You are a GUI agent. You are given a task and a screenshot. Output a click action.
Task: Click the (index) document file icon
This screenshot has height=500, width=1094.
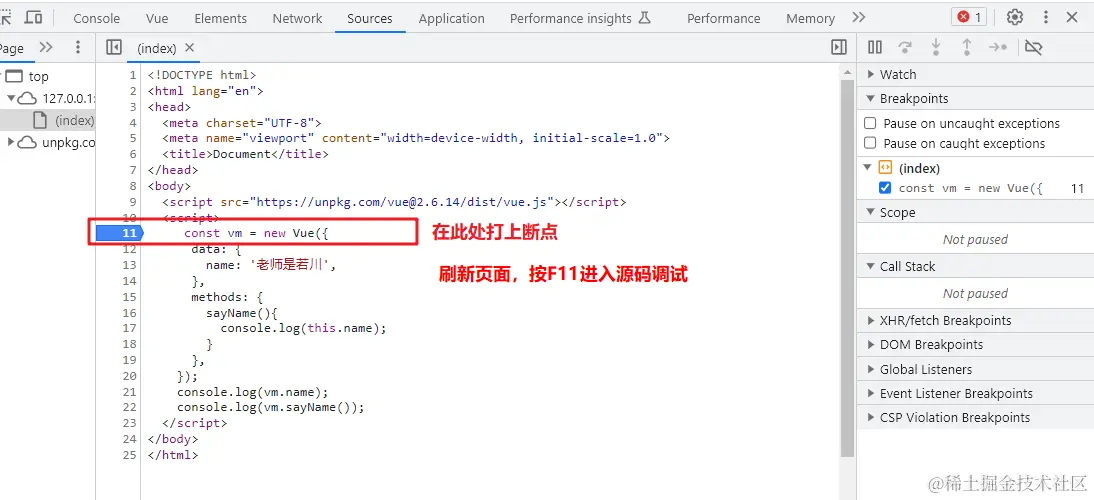pos(40,120)
